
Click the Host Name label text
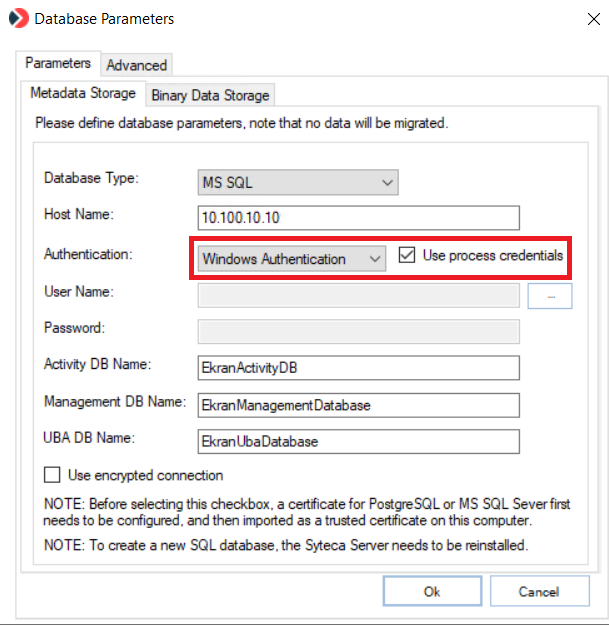(78, 215)
